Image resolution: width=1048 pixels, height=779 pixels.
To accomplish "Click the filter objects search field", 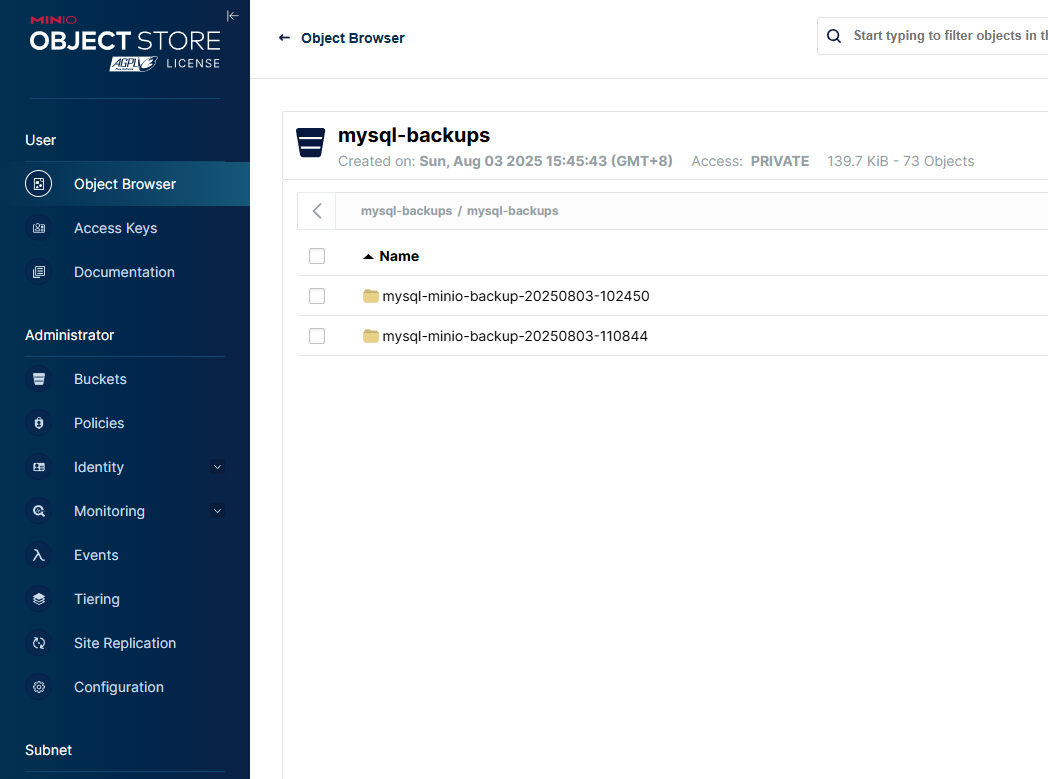I will [945, 36].
